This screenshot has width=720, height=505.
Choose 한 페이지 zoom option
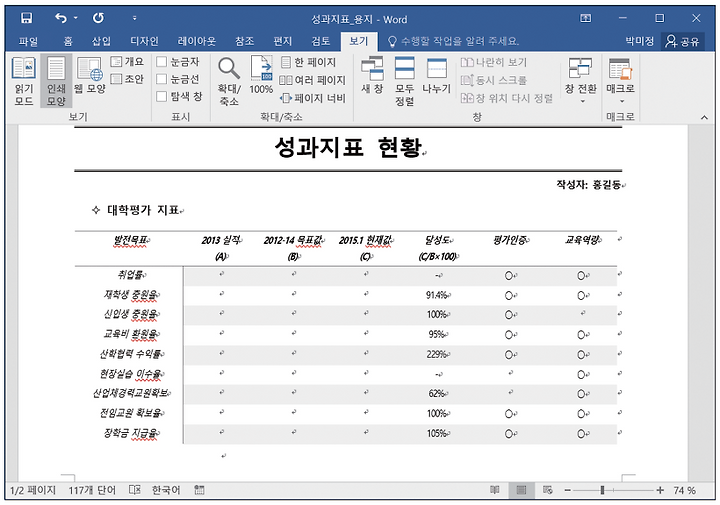(308, 62)
